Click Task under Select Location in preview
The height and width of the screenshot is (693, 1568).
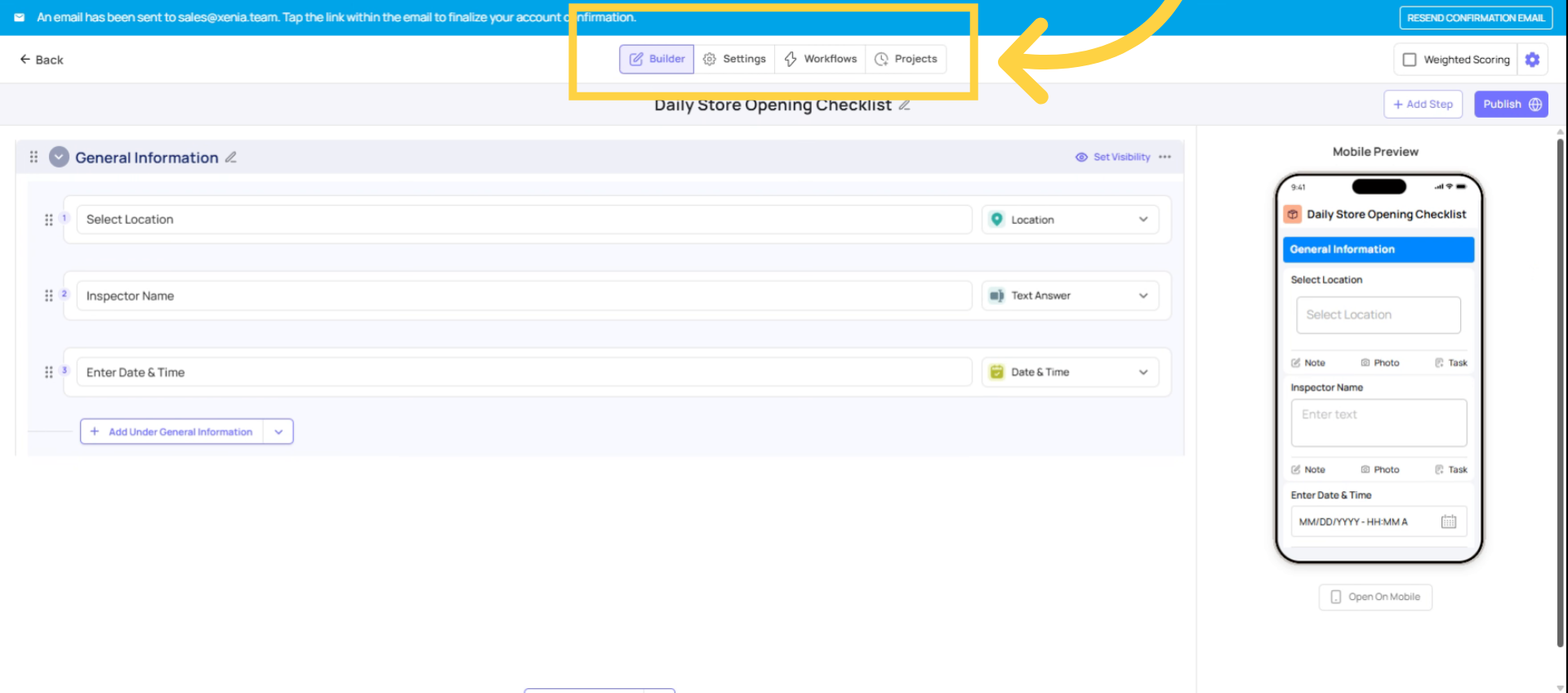point(1451,363)
